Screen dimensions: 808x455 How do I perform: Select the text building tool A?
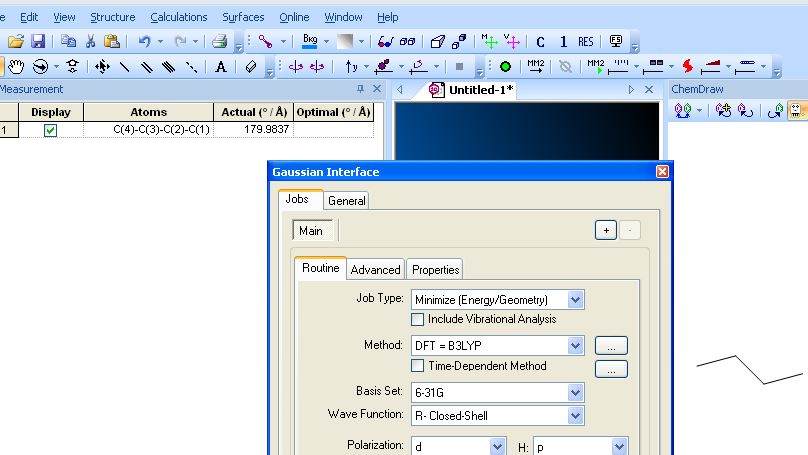pos(221,66)
